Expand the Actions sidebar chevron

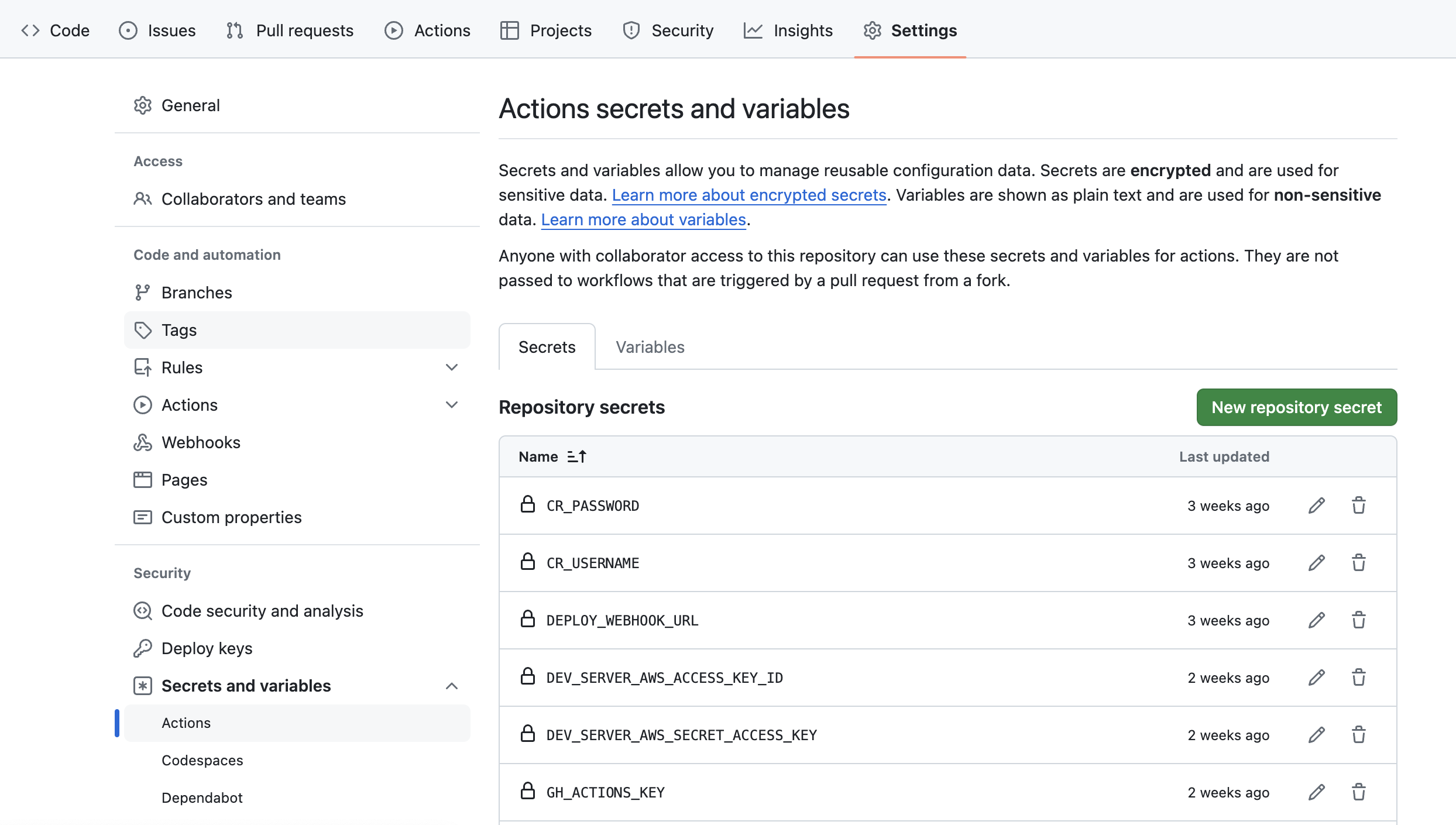(451, 405)
